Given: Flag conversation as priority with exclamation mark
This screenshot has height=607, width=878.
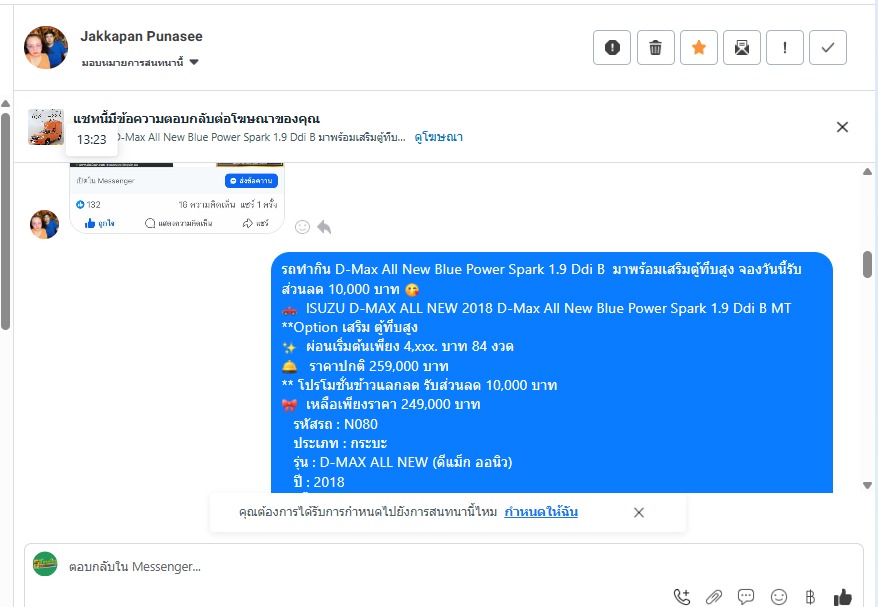Looking at the screenshot, I should [785, 48].
